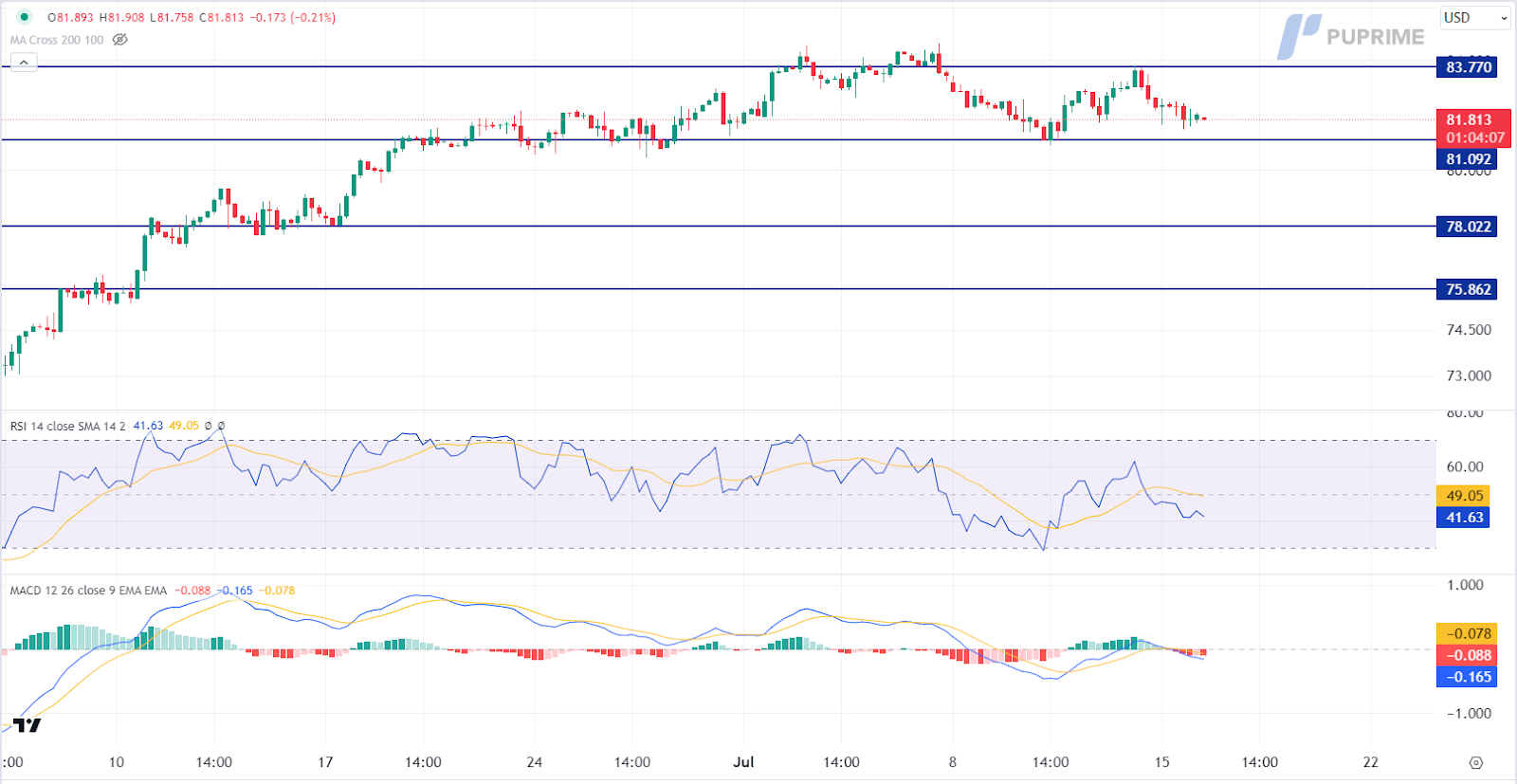Open chart settings gear on the time axis
Viewport: 1517px width, 784px height.
point(1475,762)
